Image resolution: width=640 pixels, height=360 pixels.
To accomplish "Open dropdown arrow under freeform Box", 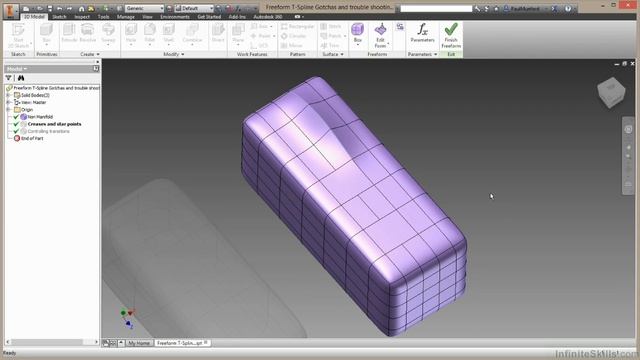I will [x=358, y=44].
